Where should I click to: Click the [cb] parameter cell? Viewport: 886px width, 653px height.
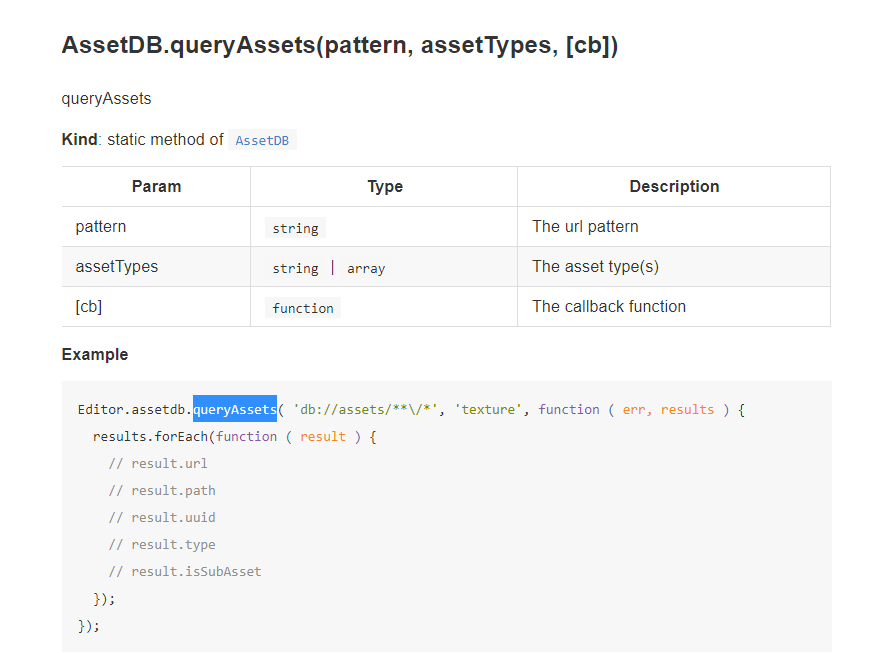88,306
